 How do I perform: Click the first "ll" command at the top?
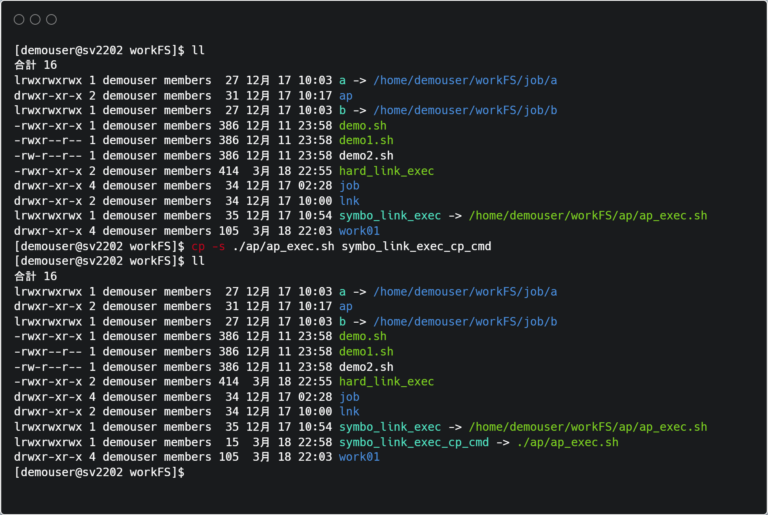pos(197,50)
